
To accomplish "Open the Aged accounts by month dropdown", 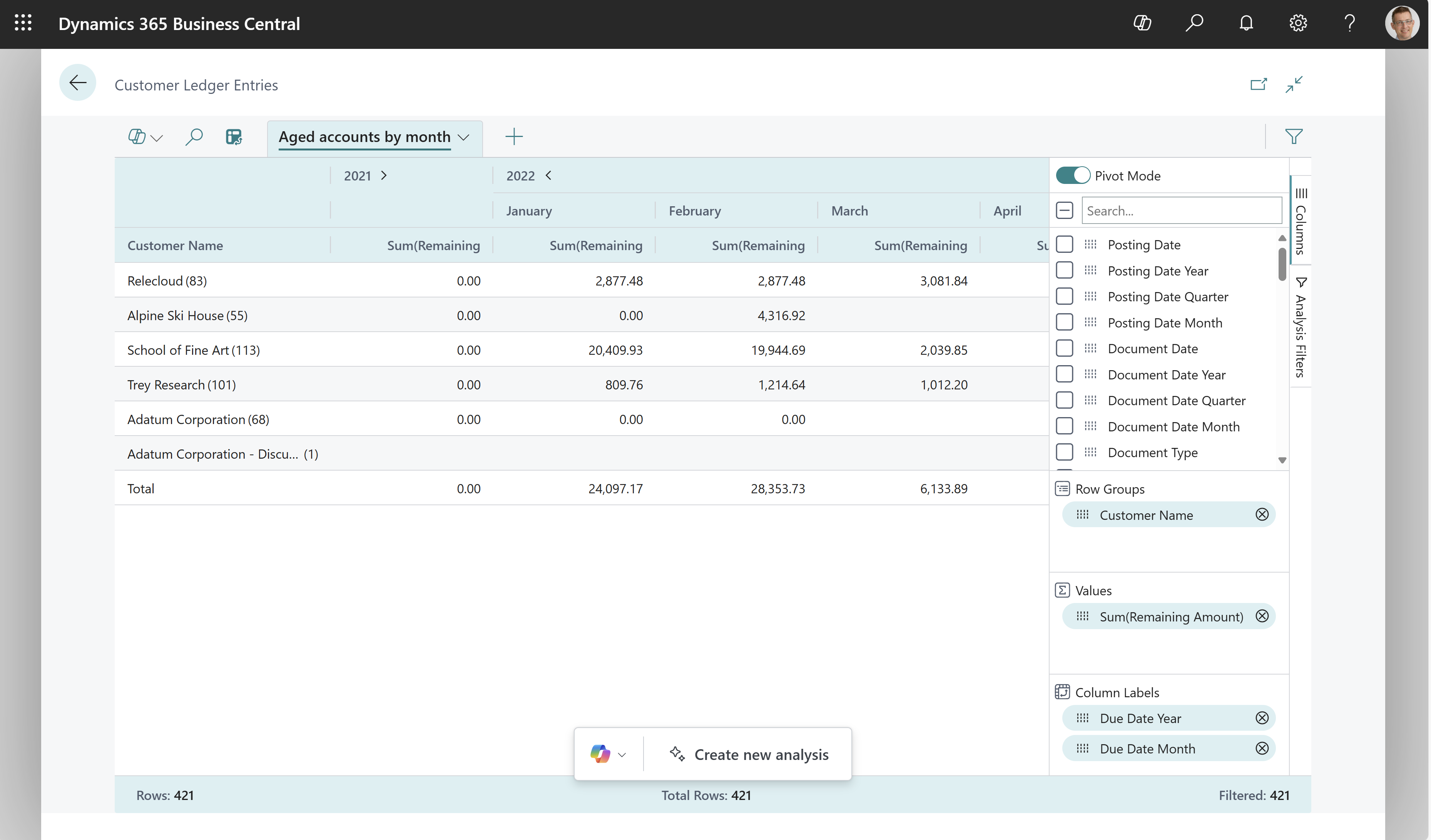I will (x=464, y=137).
